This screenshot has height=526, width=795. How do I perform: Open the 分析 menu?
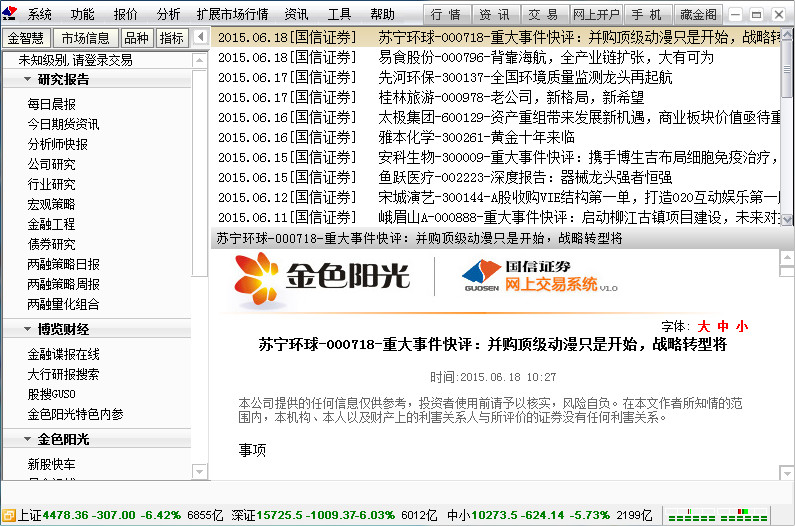[168, 14]
